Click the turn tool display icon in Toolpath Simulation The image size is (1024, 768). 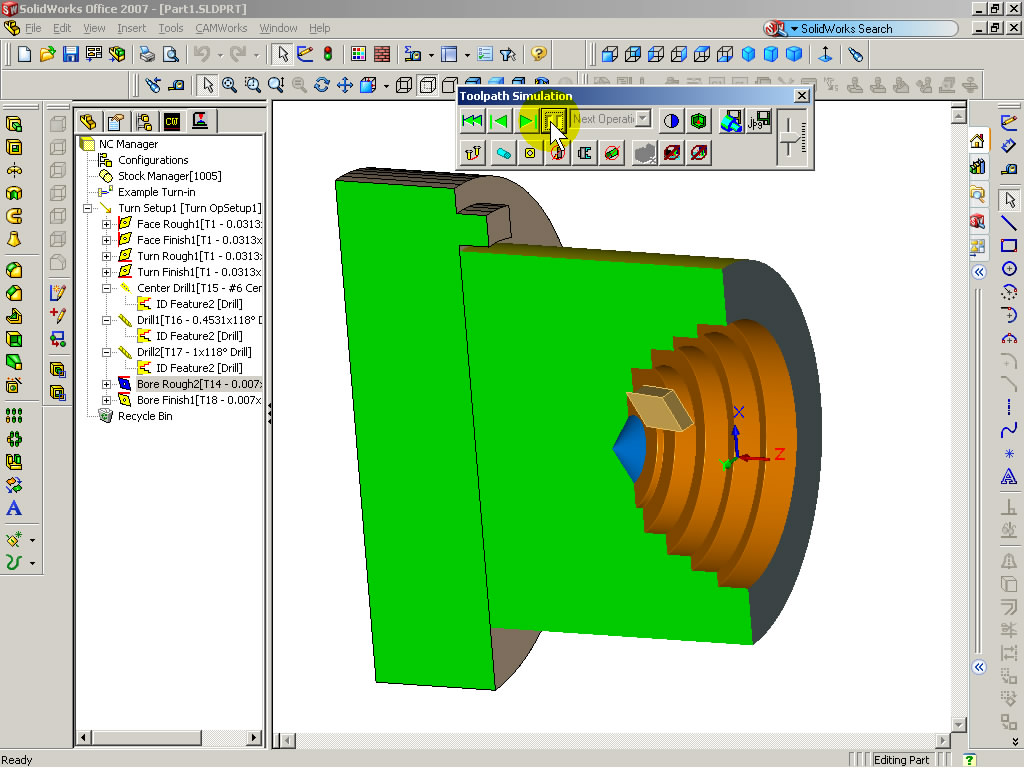[473, 153]
